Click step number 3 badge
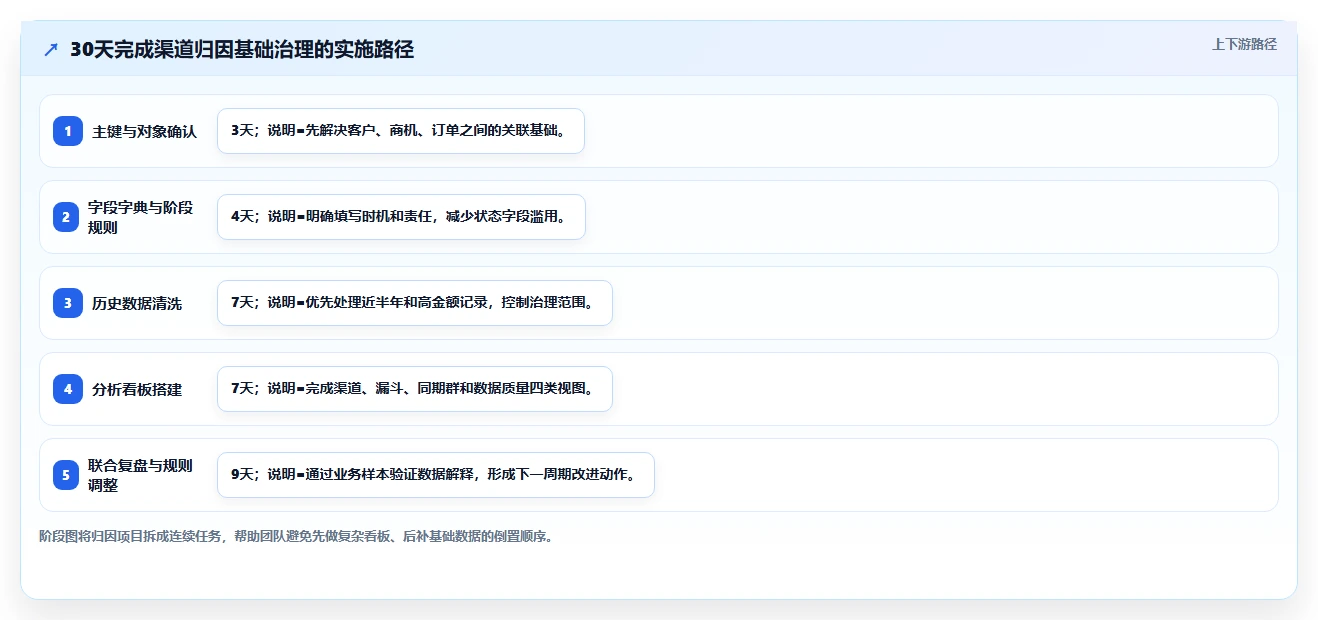Image resolution: width=1318 pixels, height=620 pixels. (x=68, y=303)
